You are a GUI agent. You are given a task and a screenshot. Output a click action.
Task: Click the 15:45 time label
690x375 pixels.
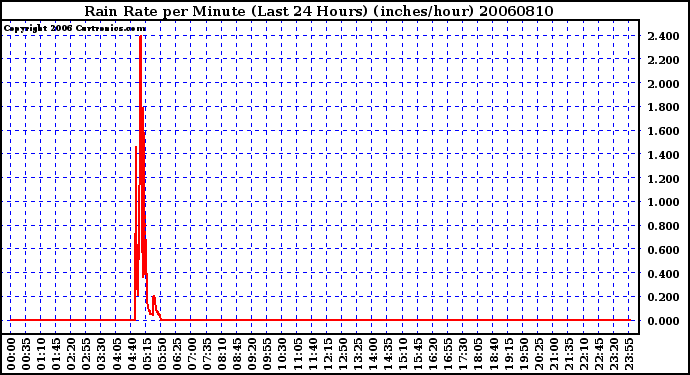418,354
